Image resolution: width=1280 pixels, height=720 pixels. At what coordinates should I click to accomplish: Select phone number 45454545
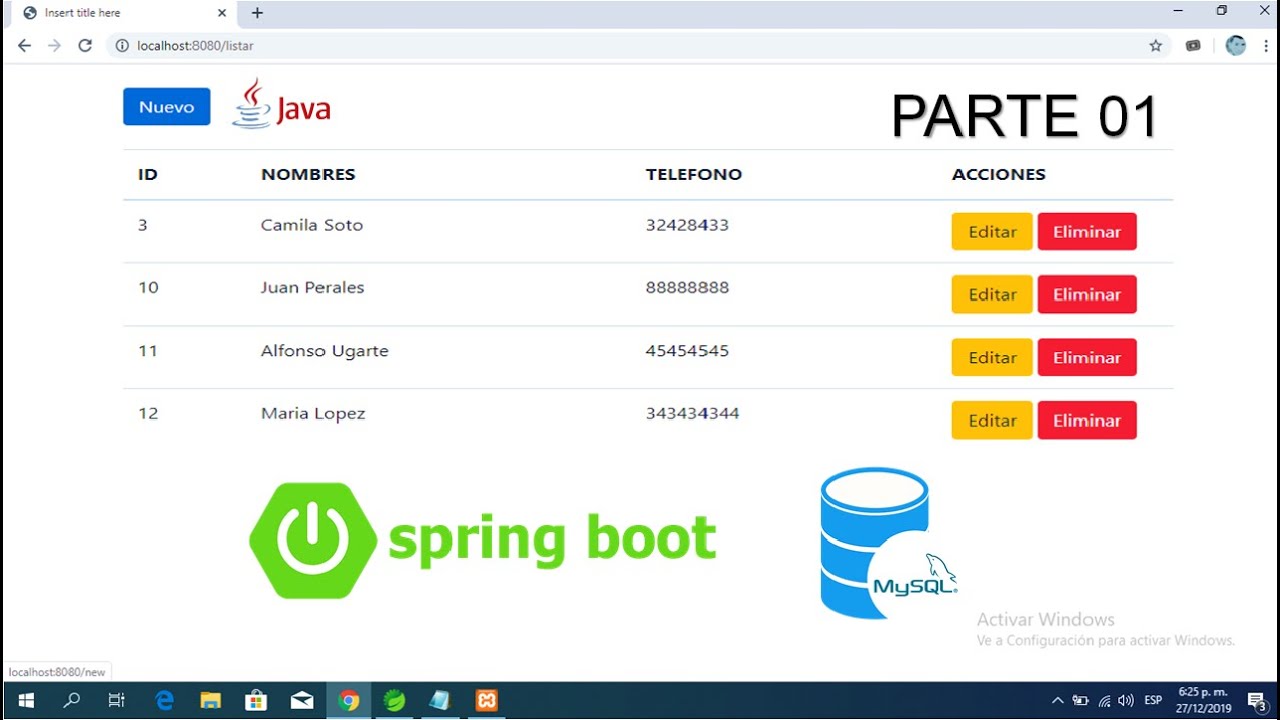(687, 351)
